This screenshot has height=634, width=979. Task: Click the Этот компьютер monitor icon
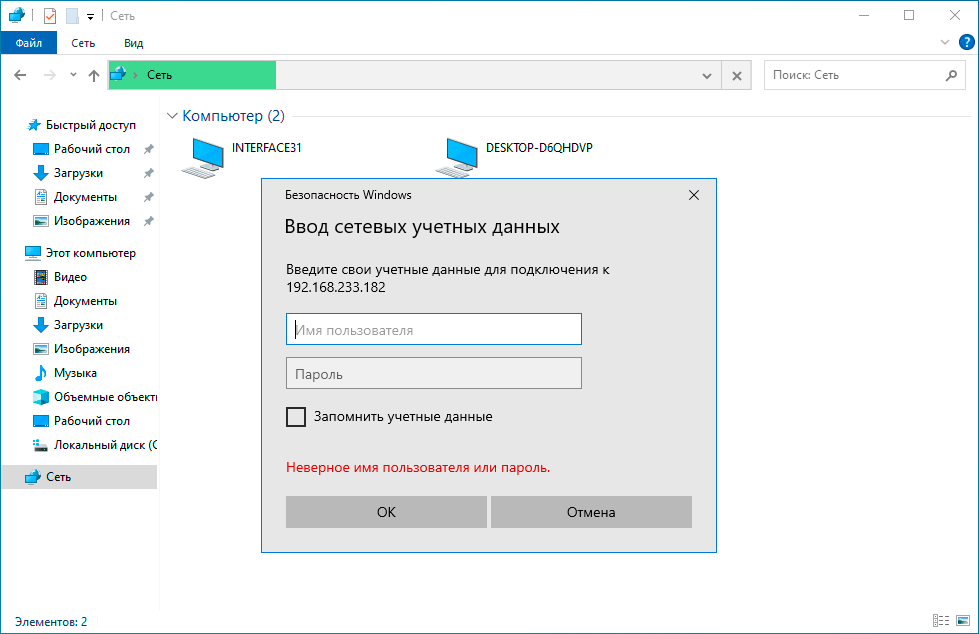point(32,253)
